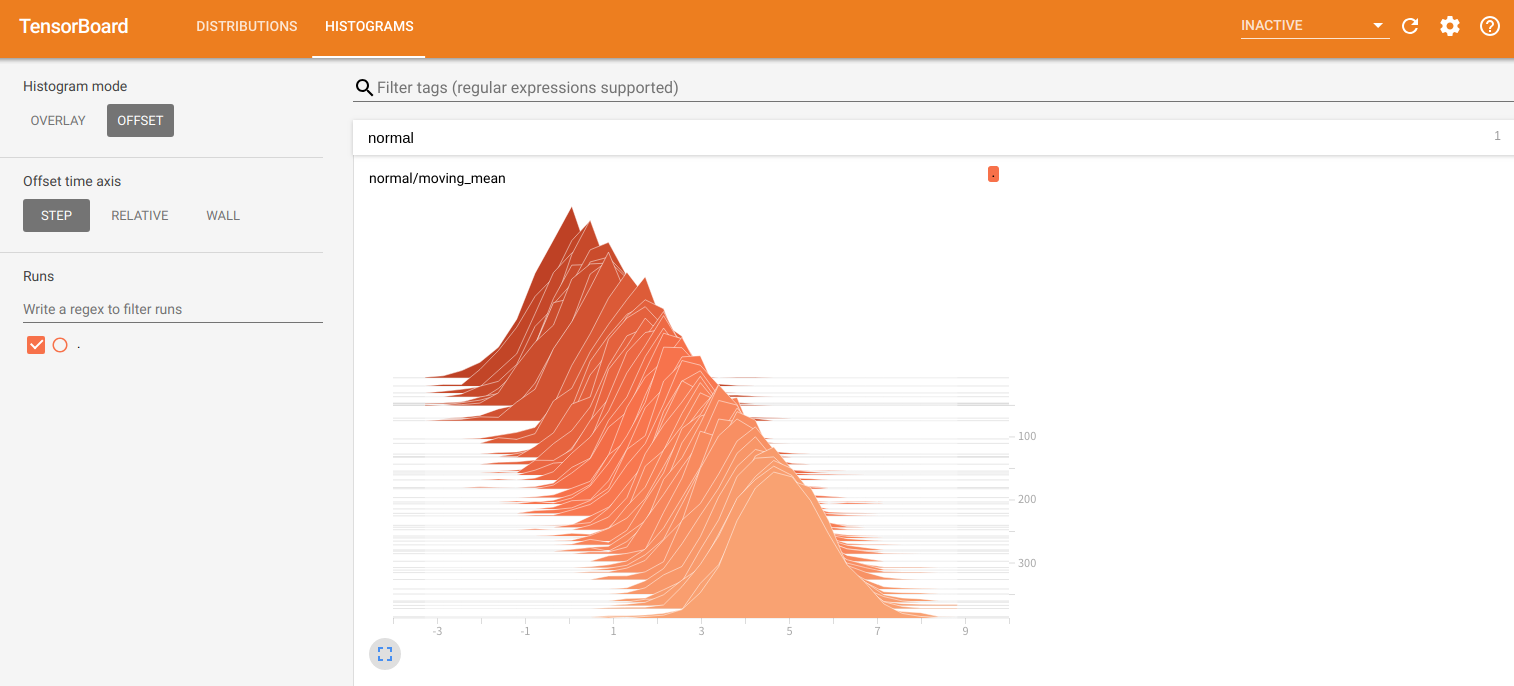This screenshot has height=686, width=1514.
Task: Set offset time axis to RELATIVE
Action: click(139, 215)
